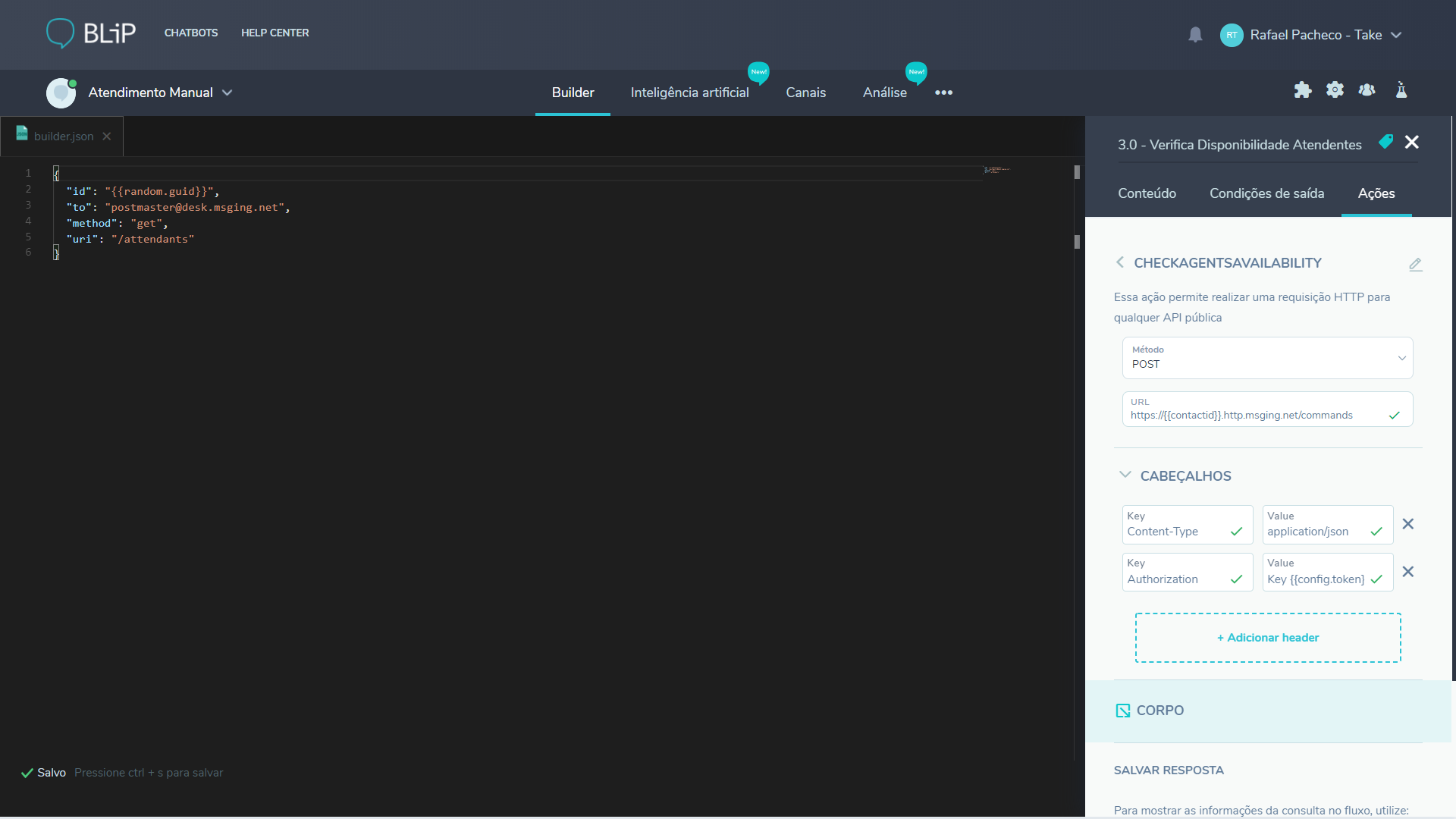Select the Condições de saída tab
The image size is (1456, 819).
pyautogui.click(x=1267, y=193)
